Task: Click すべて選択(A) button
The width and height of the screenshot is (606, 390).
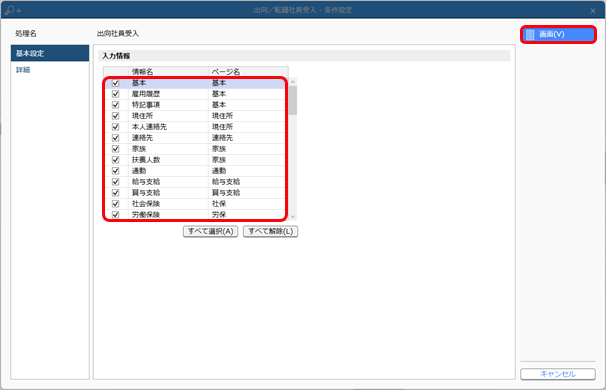Action: point(210,231)
